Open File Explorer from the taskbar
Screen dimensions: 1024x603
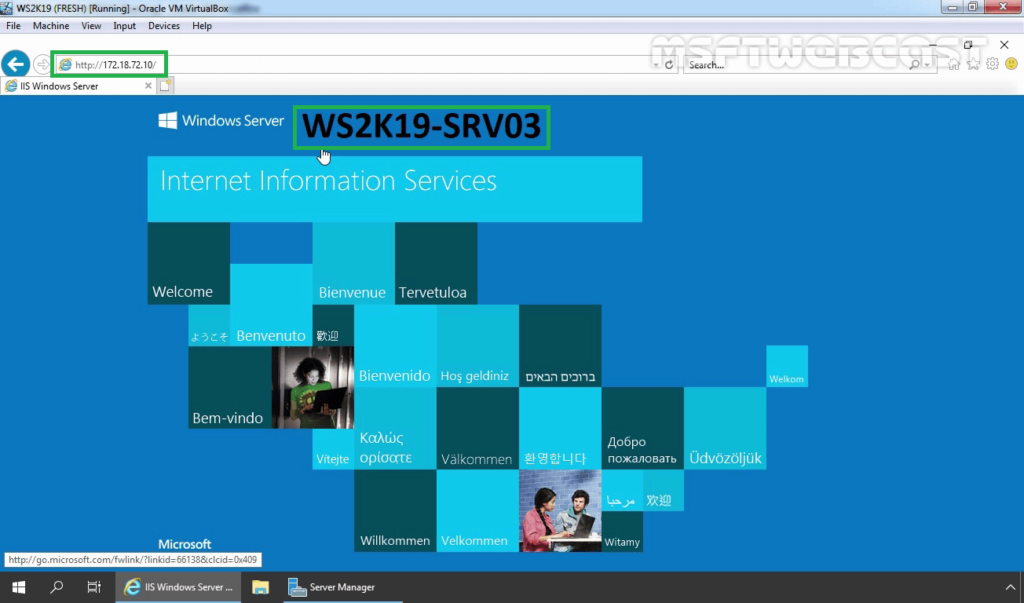coord(261,587)
